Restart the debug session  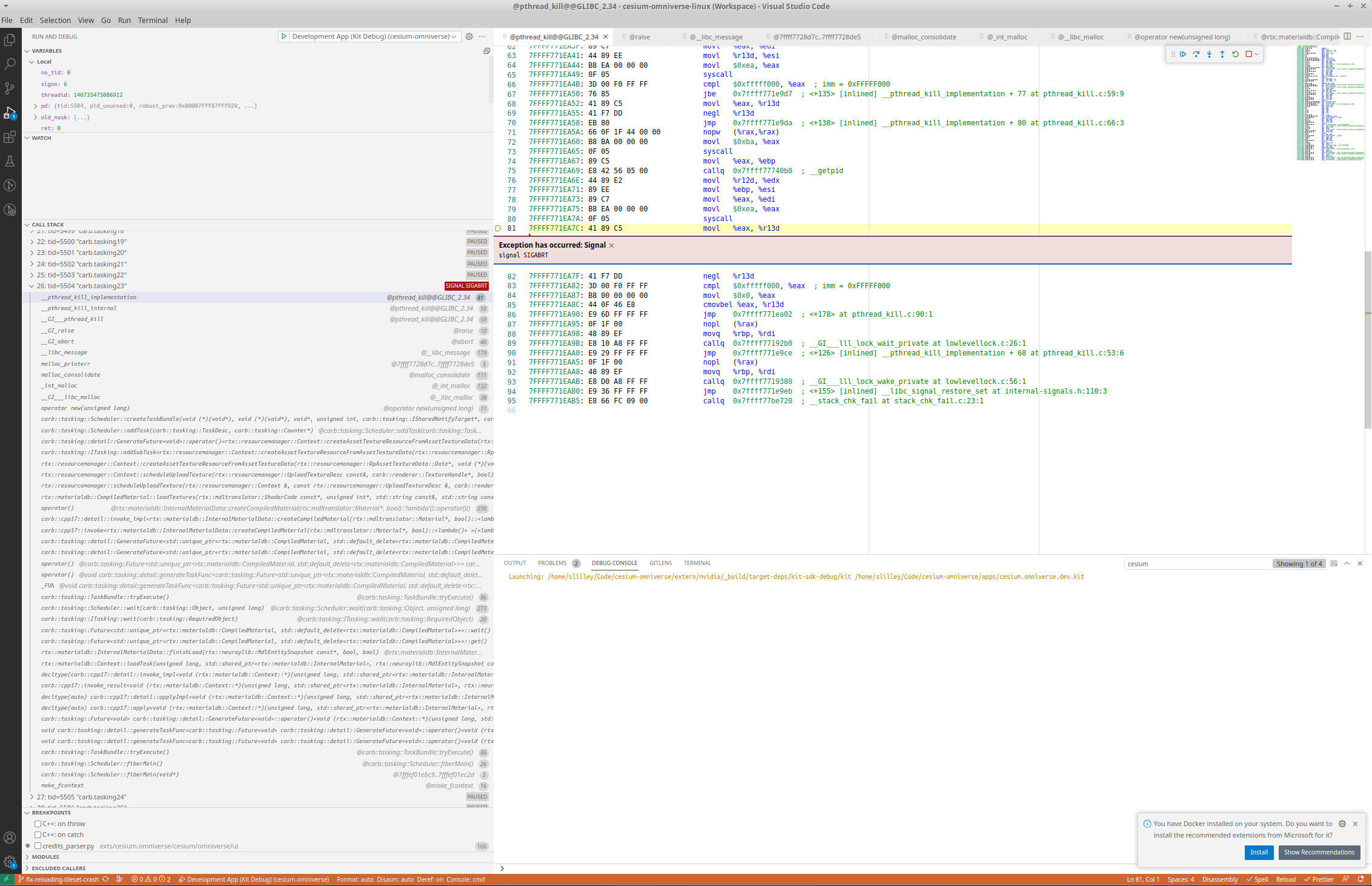[1235, 54]
